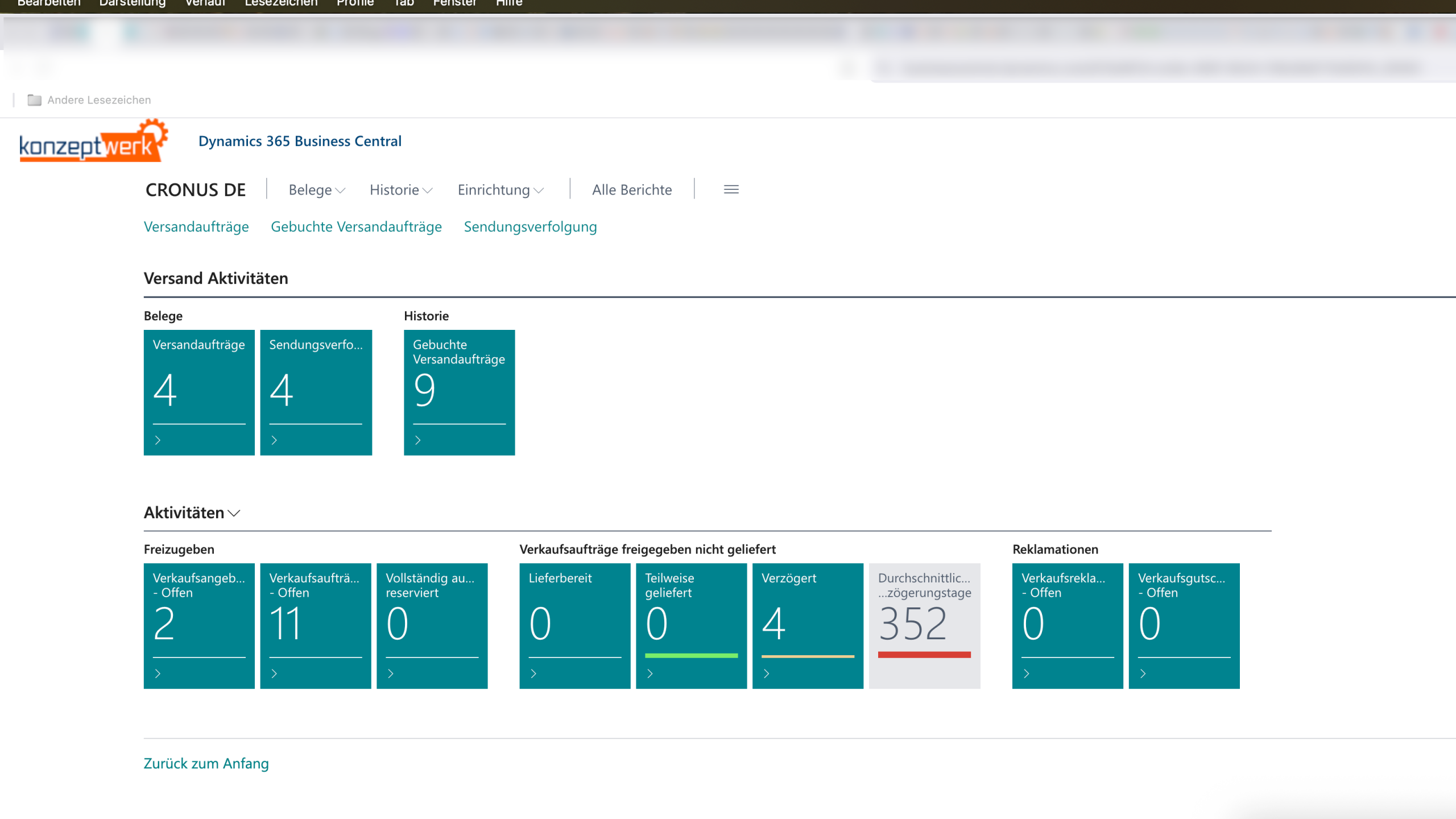Click arrow icon on Teilweise geliefert tile

click(650, 673)
